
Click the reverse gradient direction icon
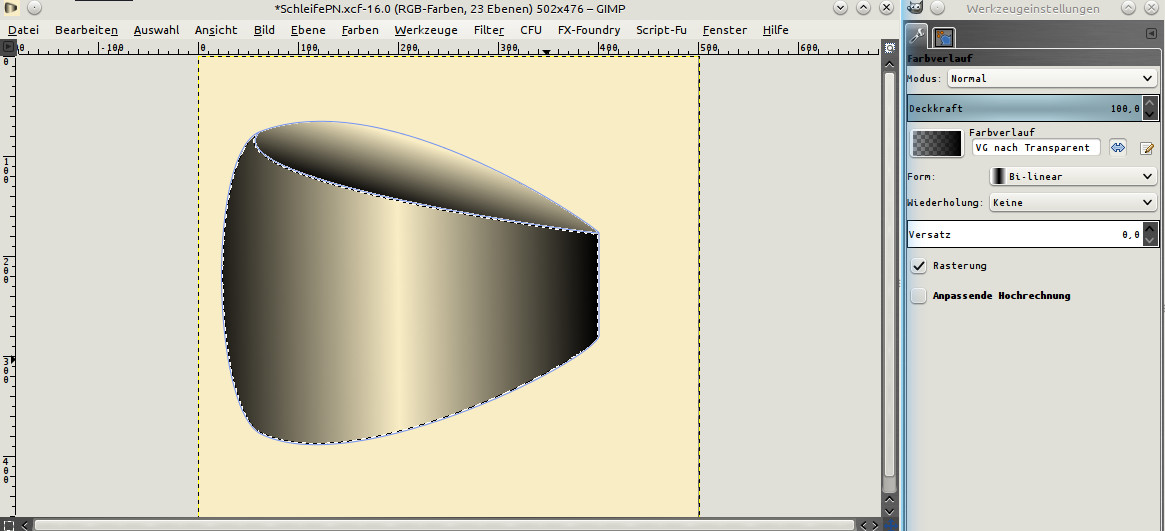(1118, 148)
